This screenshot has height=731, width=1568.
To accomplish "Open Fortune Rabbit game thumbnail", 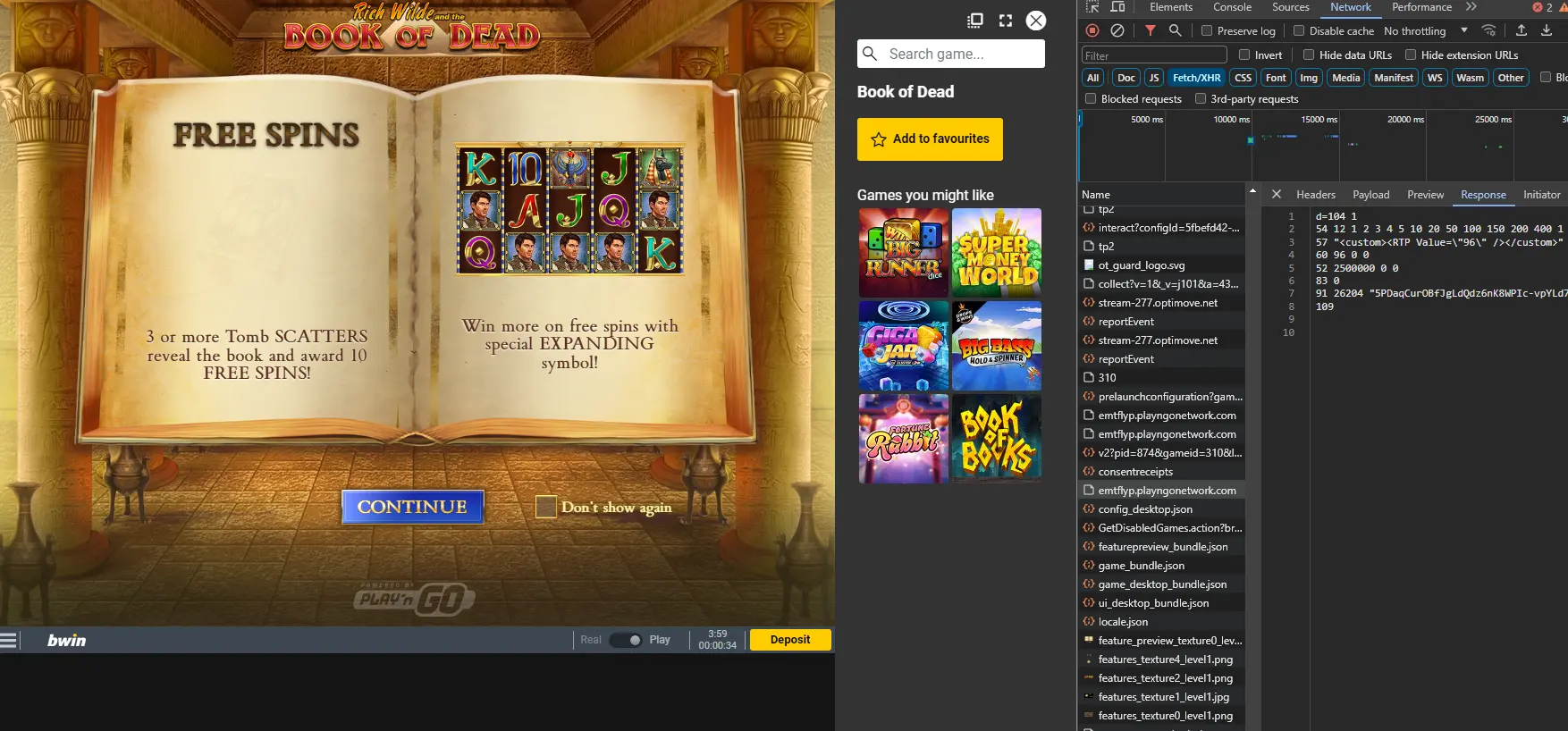I will (904, 439).
